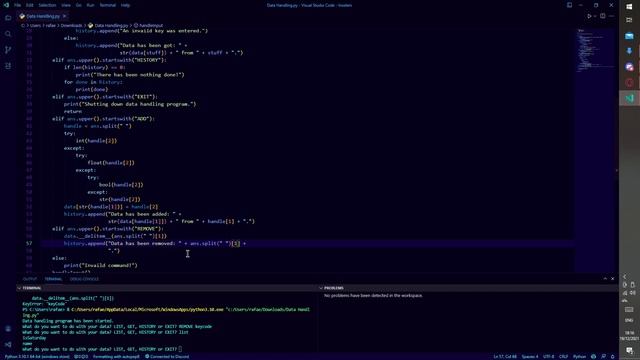
Task: Open the Mail app on taskbar
Action: click(x=629, y=36)
